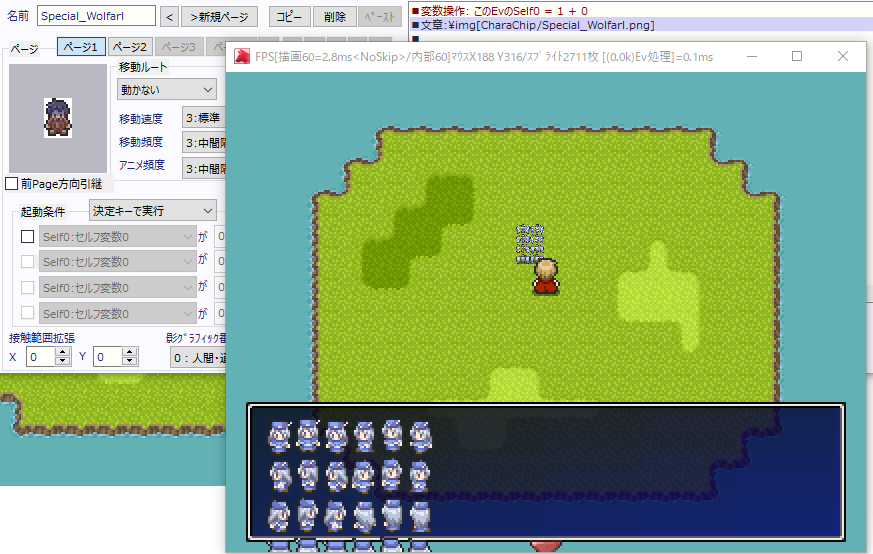Toggle the 前Page方向引継 checkbox

pyautogui.click(x=12, y=184)
